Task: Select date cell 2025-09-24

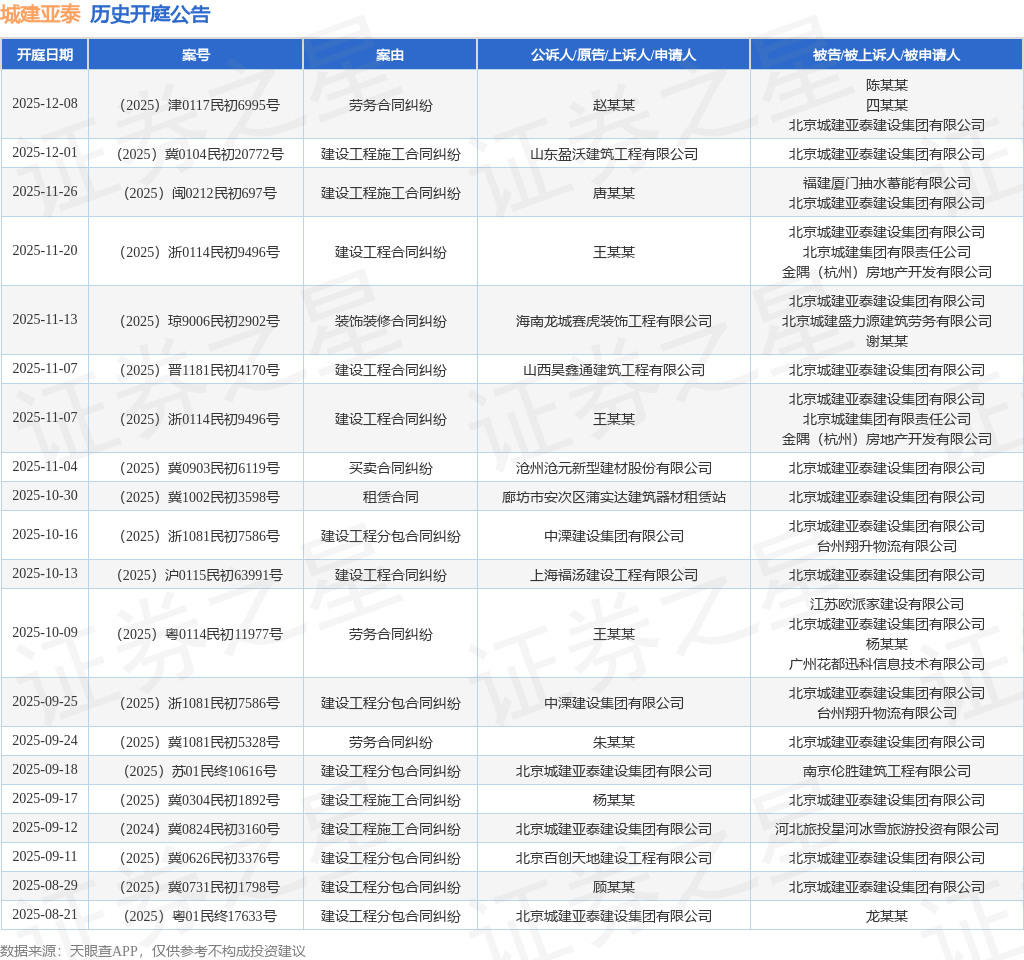Action: pyautogui.click(x=44, y=741)
